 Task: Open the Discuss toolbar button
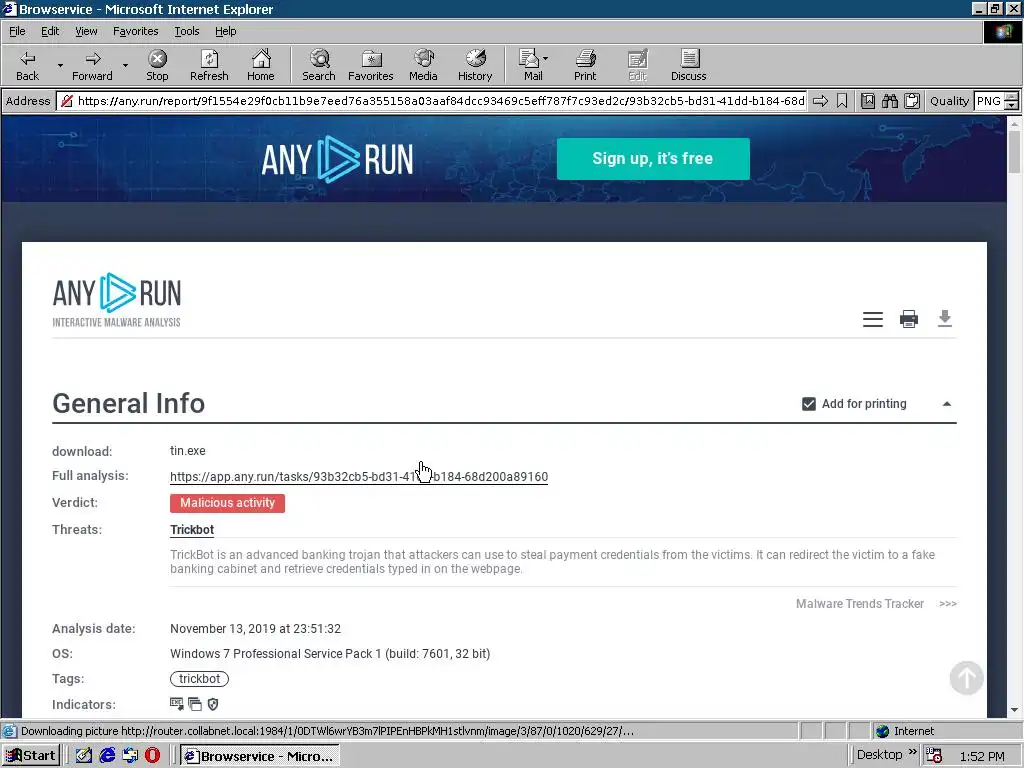tap(688, 65)
